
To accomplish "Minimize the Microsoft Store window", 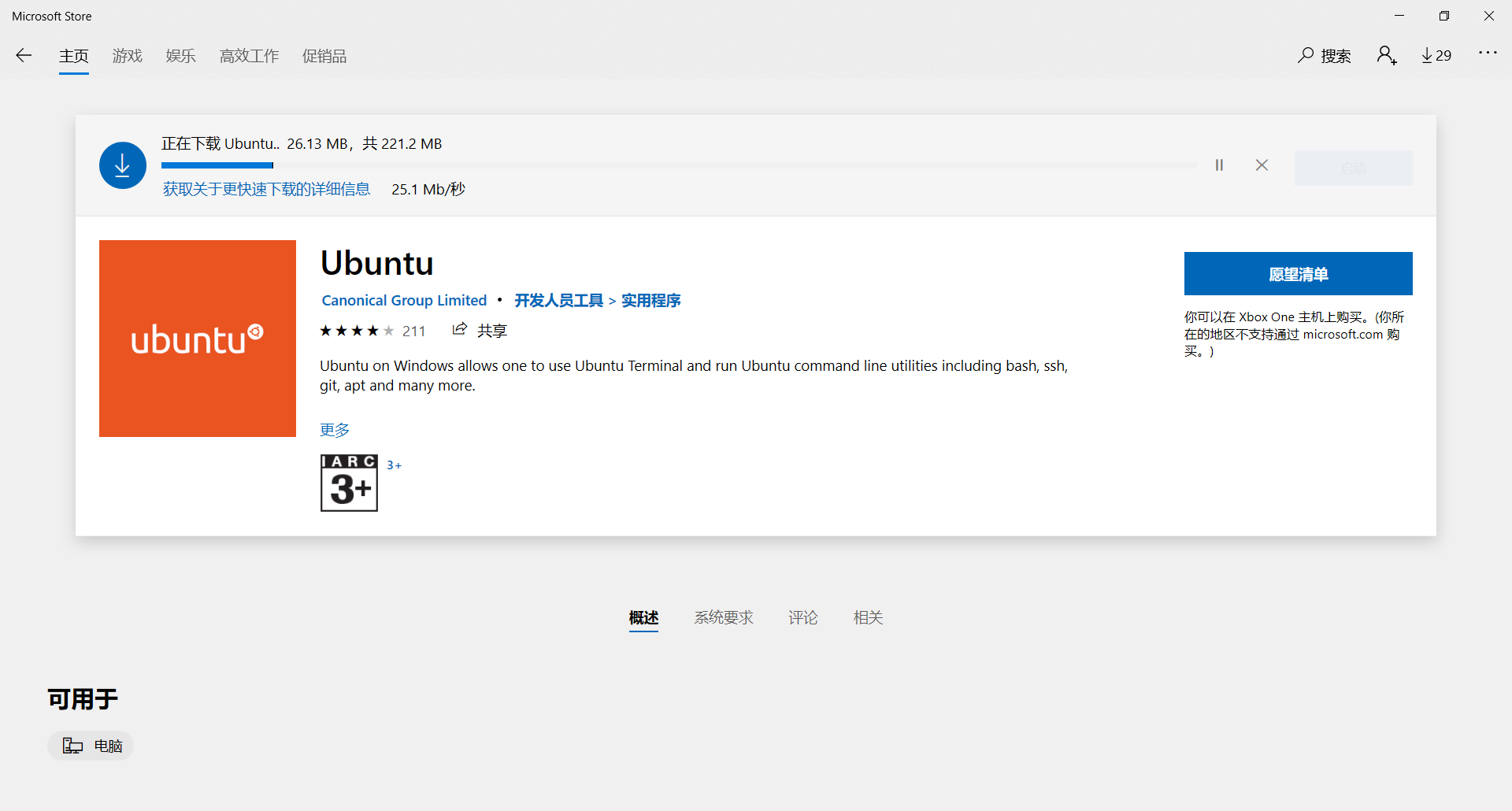I will [1399, 16].
